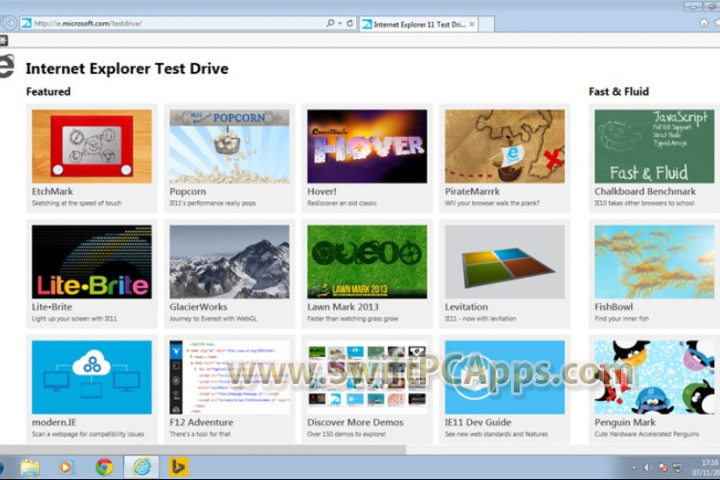Click the horizontal page scrollbar
The width and height of the screenshot is (720, 480).
tap(203, 449)
